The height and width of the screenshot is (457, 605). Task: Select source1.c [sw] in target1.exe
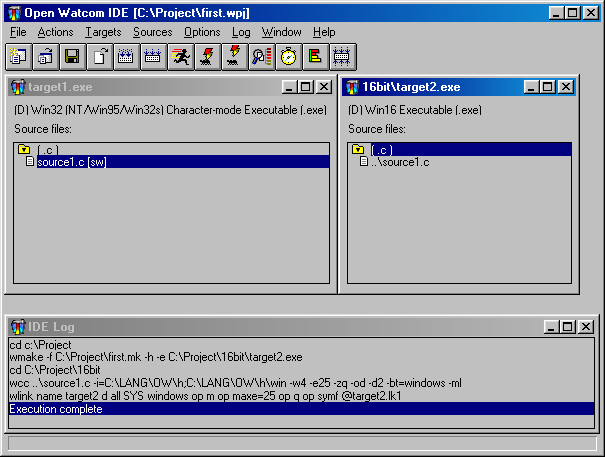71,162
